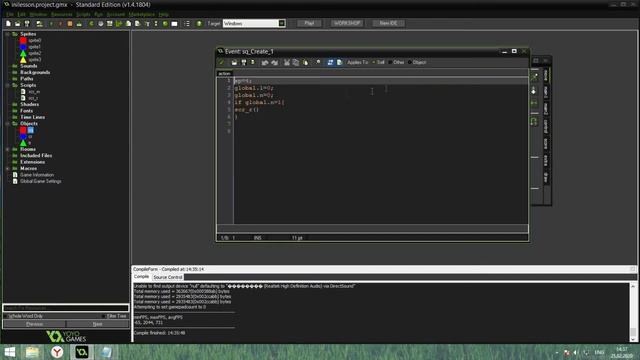Click the create script icon in toolbar

[x=128, y=23]
